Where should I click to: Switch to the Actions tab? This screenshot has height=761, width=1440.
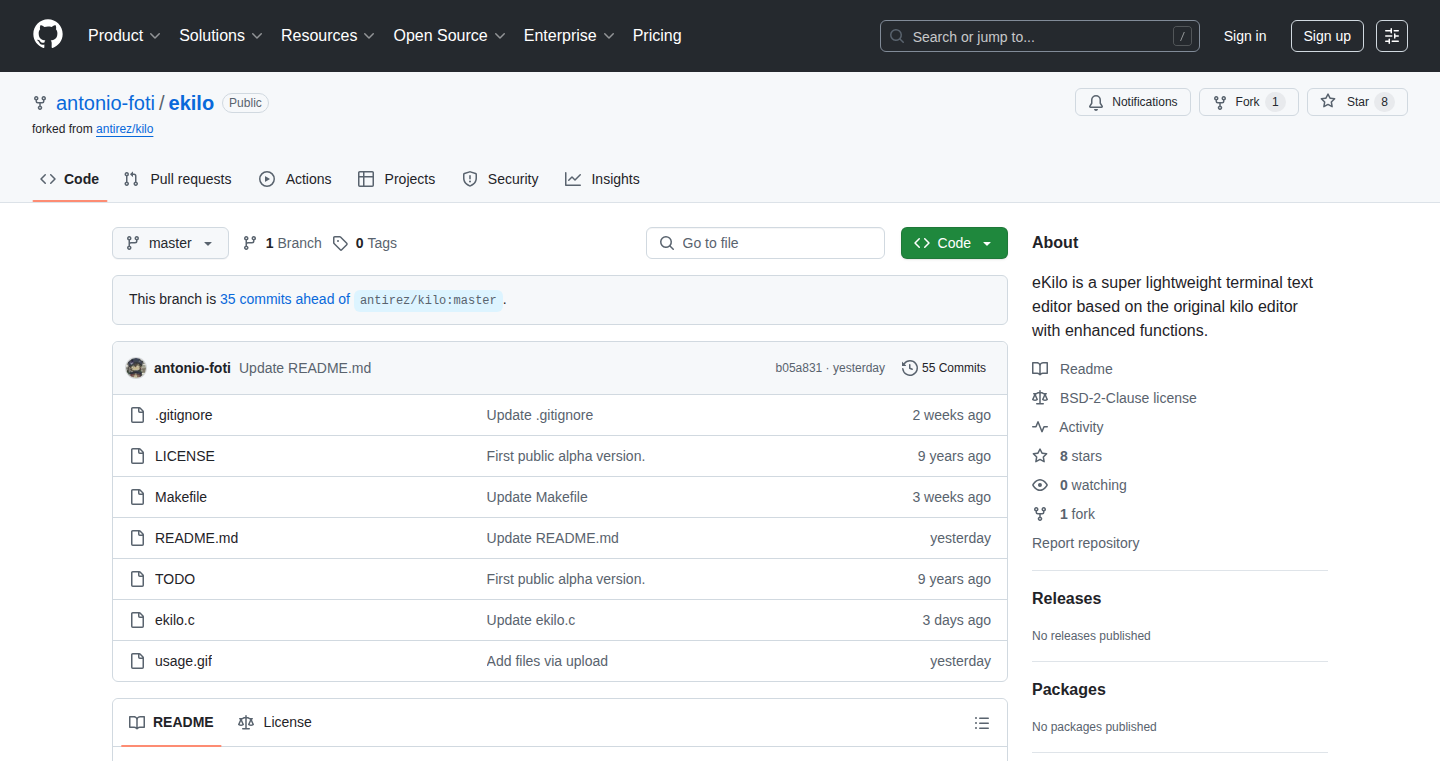point(295,179)
